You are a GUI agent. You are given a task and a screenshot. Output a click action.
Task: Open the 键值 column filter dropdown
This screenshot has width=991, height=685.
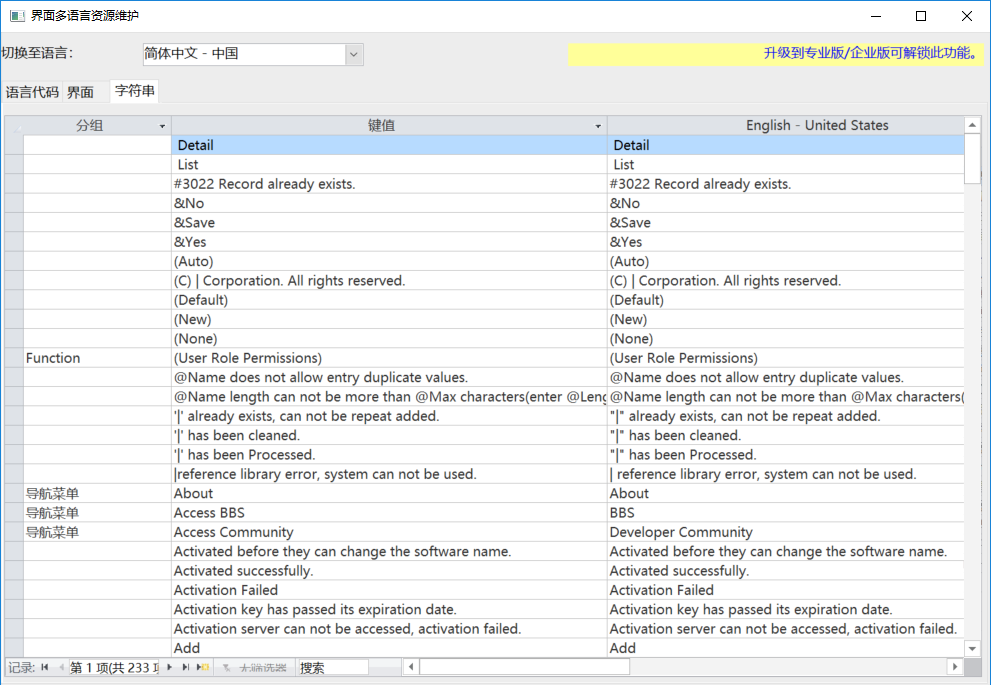598,126
